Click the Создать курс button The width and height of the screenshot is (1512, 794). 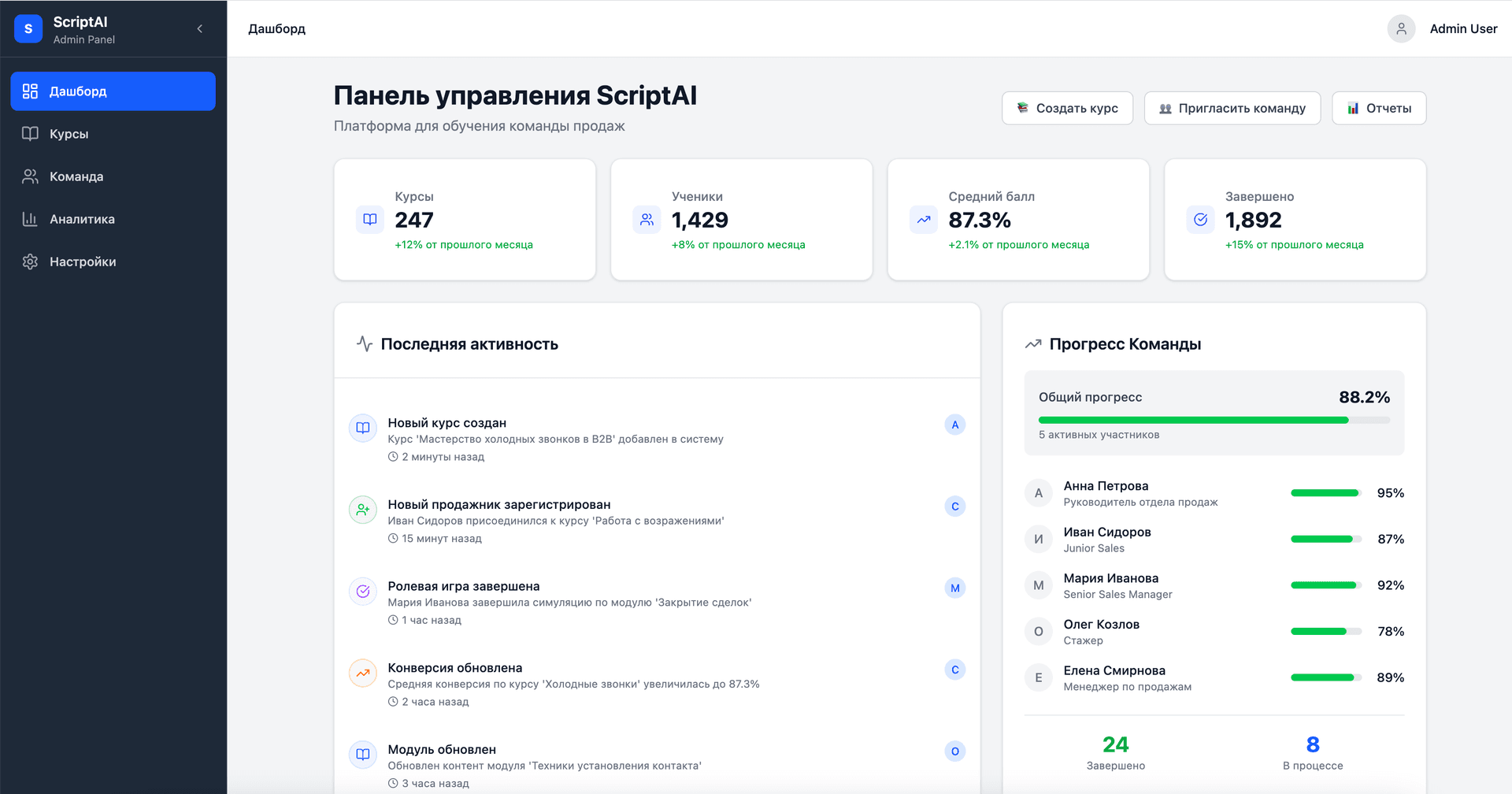click(x=1067, y=109)
